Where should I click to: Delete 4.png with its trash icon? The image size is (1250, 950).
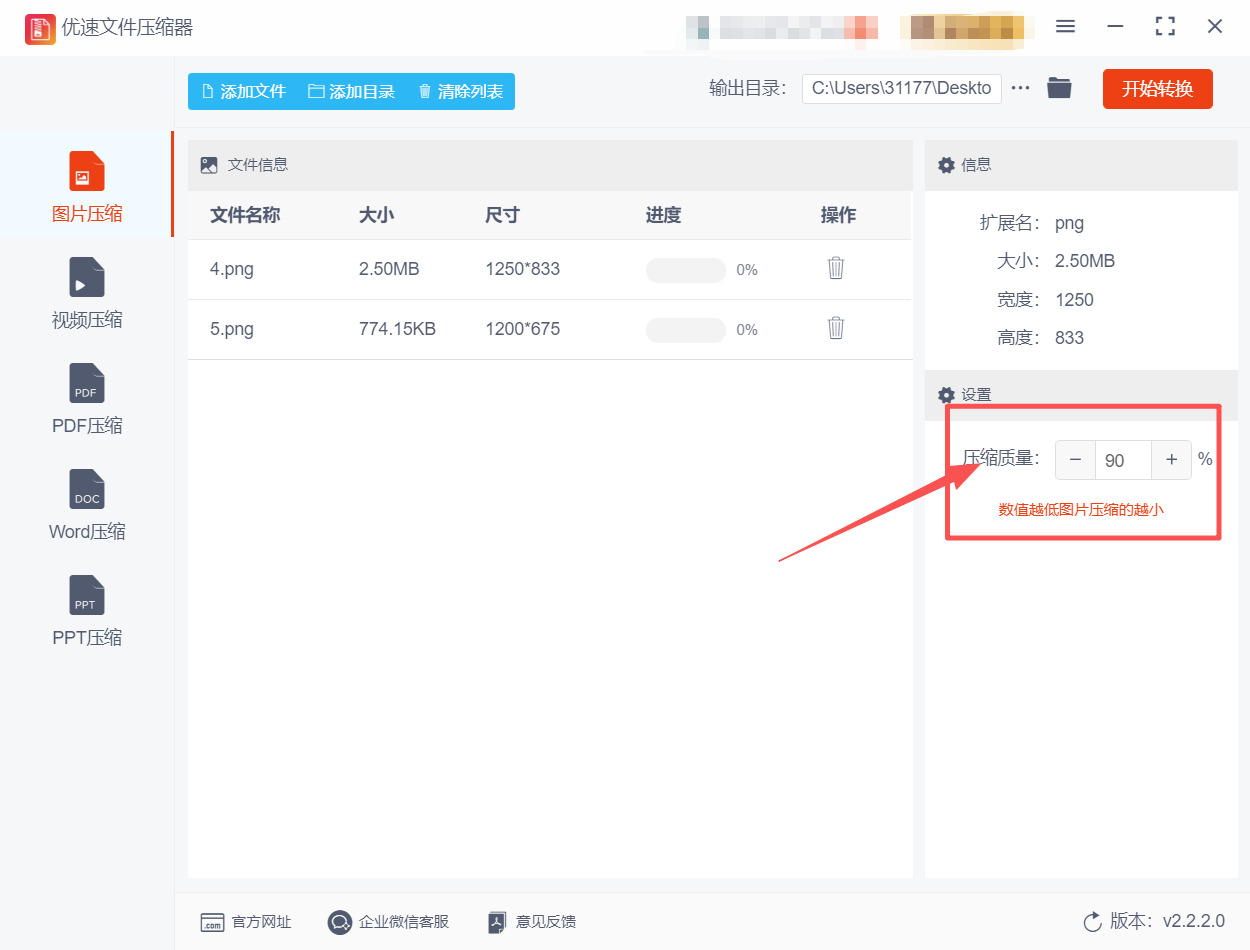pos(836,268)
